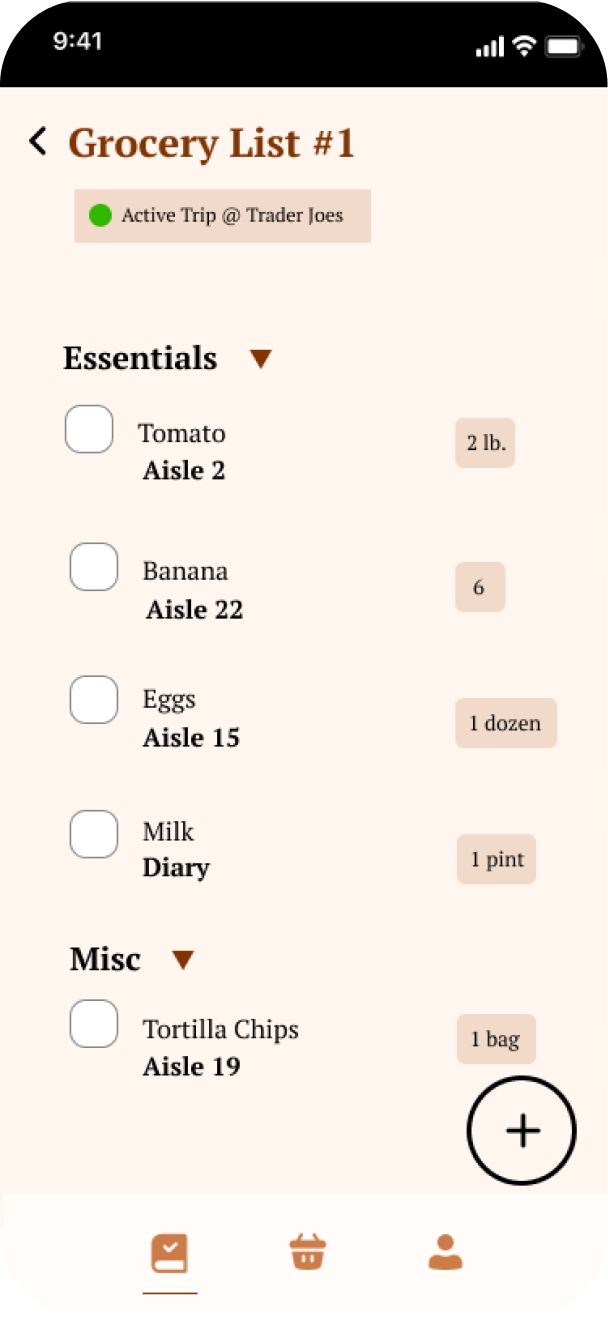Check off the Tomato item
This screenshot has height=1319, width=608.
pos(89,429)
